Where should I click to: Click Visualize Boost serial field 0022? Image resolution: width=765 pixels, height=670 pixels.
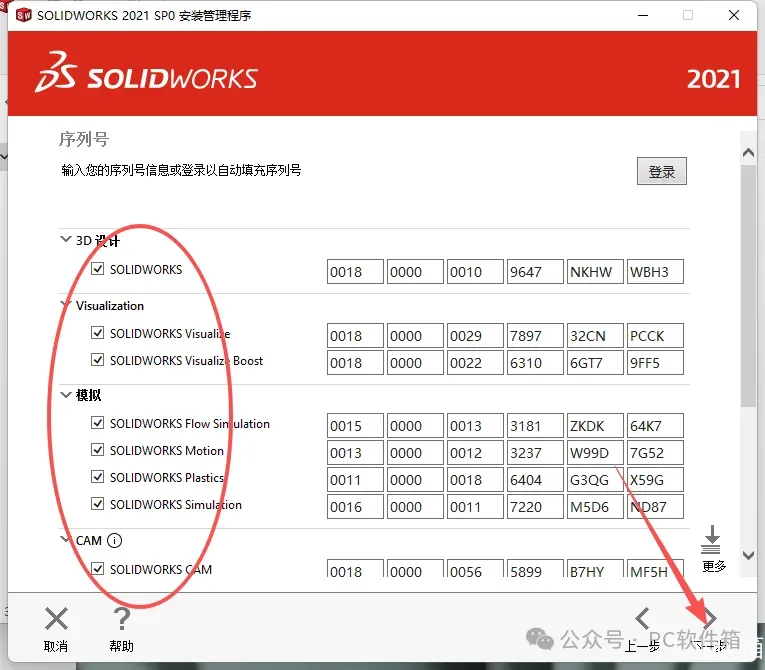point(475,363)
